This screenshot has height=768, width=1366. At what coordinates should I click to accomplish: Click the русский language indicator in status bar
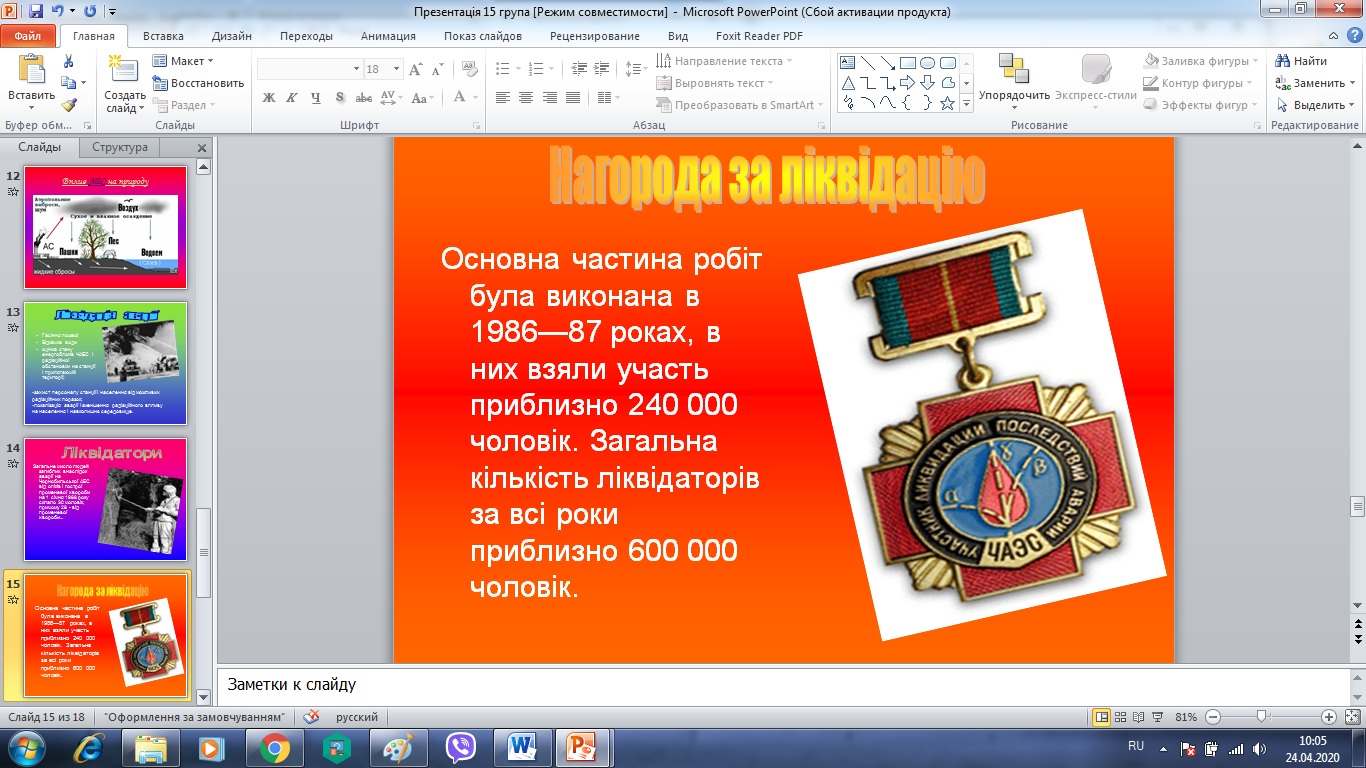click(357, 717)
